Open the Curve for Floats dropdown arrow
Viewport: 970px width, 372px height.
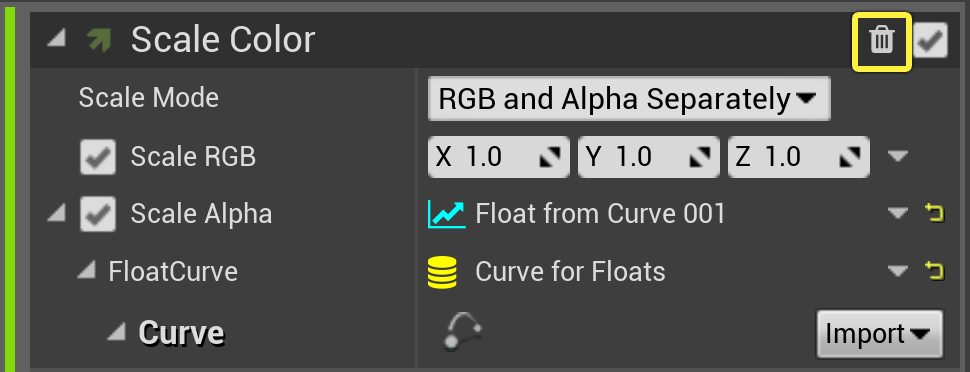pyautogui.click(x=898, y=271)
